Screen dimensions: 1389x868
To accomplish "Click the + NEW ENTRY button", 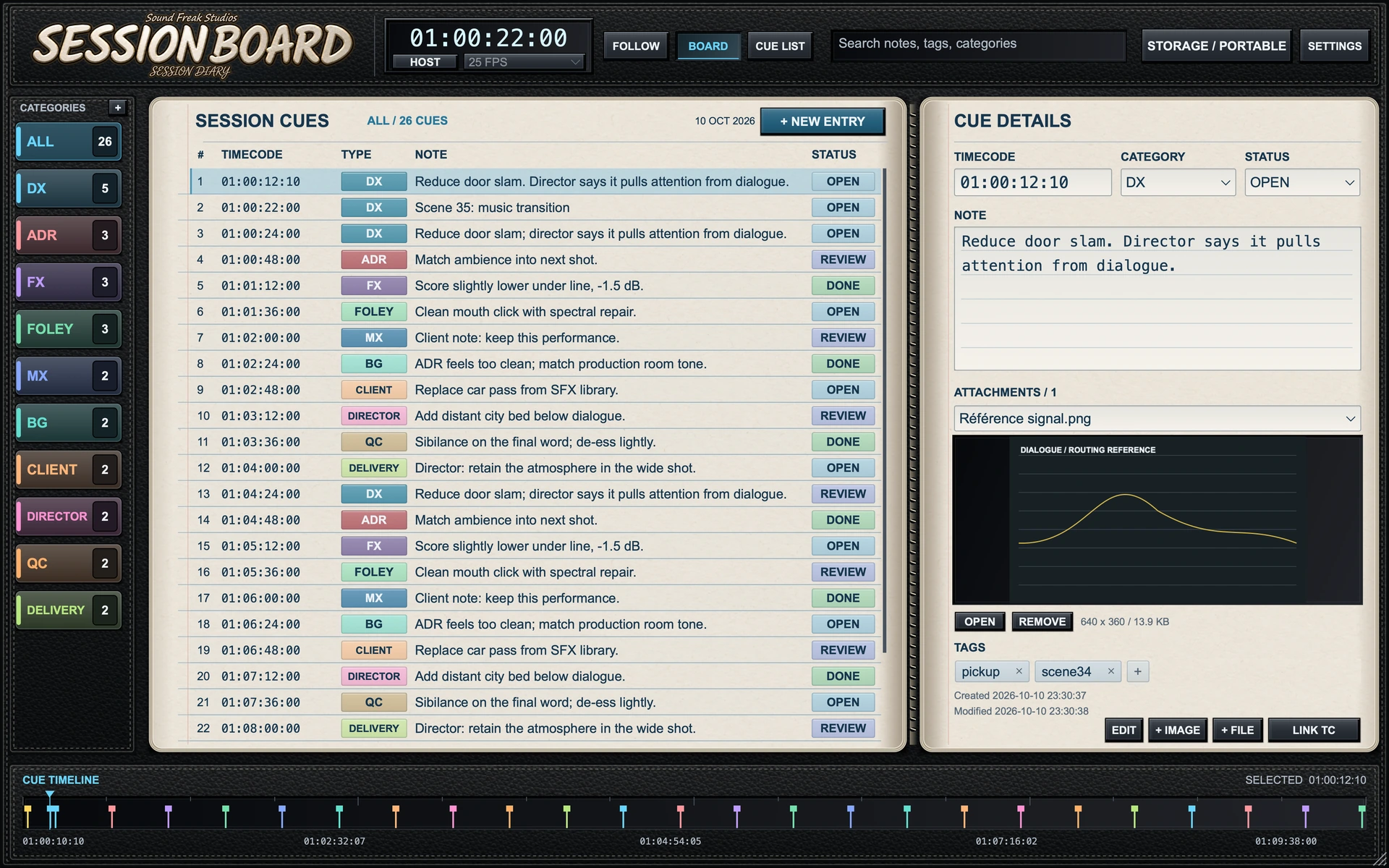I will (x=822, y=122).
